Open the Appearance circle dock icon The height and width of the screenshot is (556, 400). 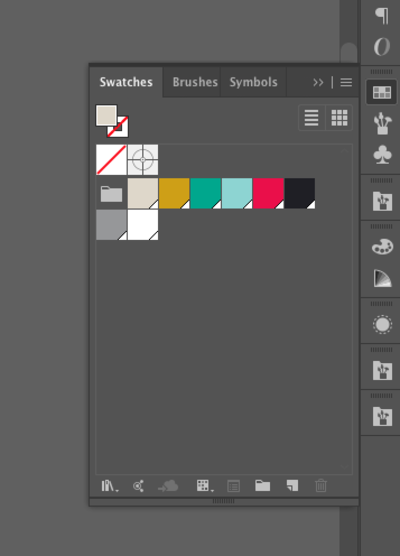(x=382, y=324)
